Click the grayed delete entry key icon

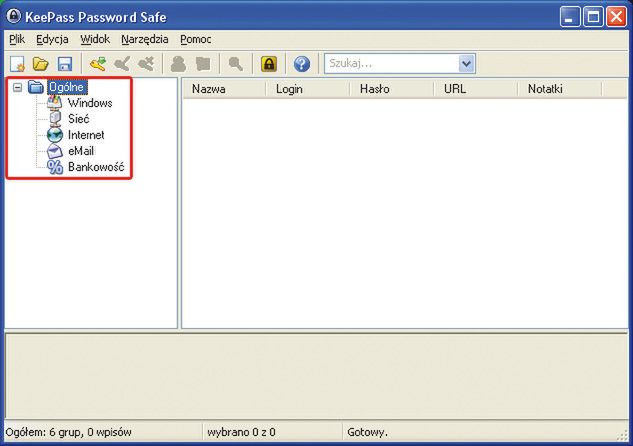147,64
